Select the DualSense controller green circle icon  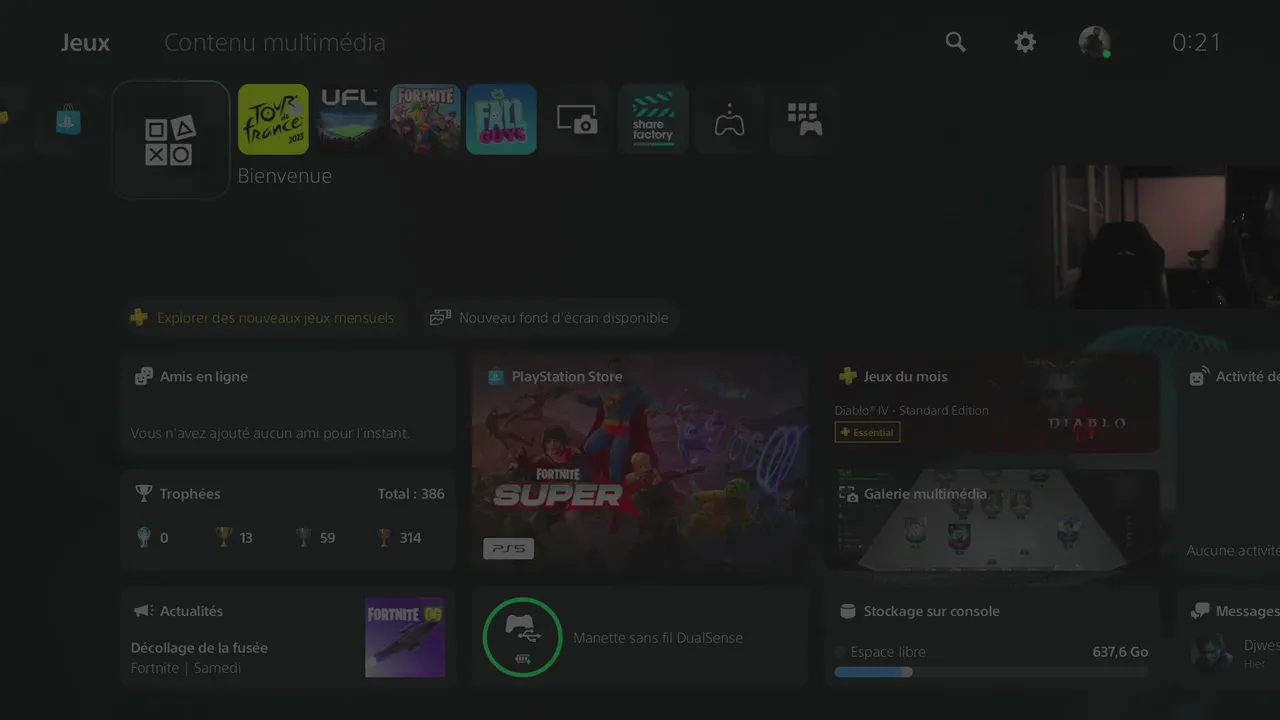coord(522,637)
